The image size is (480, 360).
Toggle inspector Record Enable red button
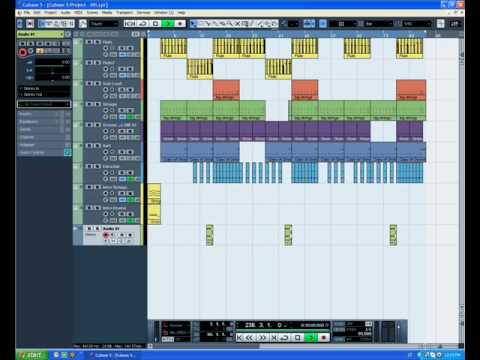click(x=23, y=52)
